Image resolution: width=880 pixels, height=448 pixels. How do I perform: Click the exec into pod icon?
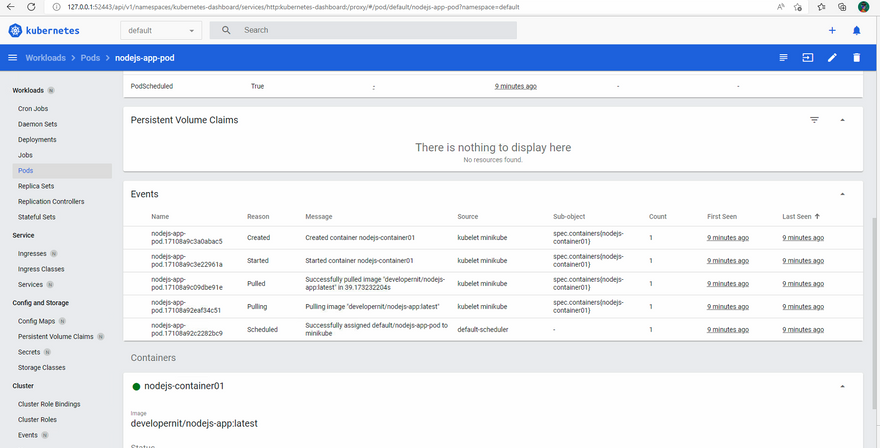click(808, 58)
